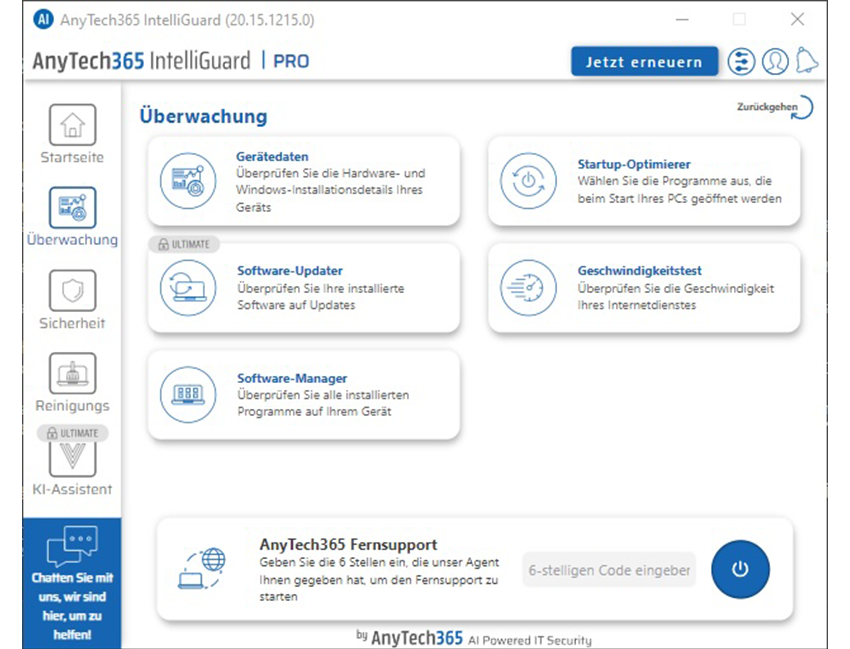Click the Software-Updater laptop icon

188,288
